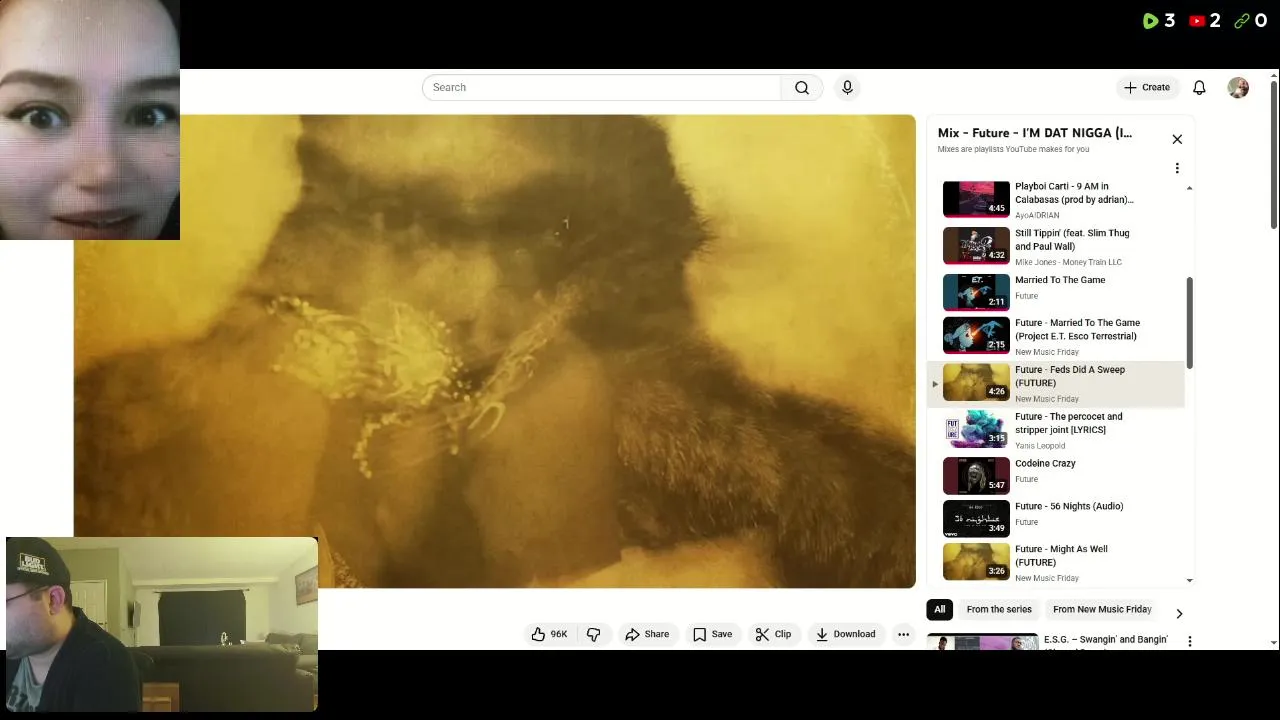1280x720 pixels.
Task: Activate voice search microphone icon
Action: (847, 88)
